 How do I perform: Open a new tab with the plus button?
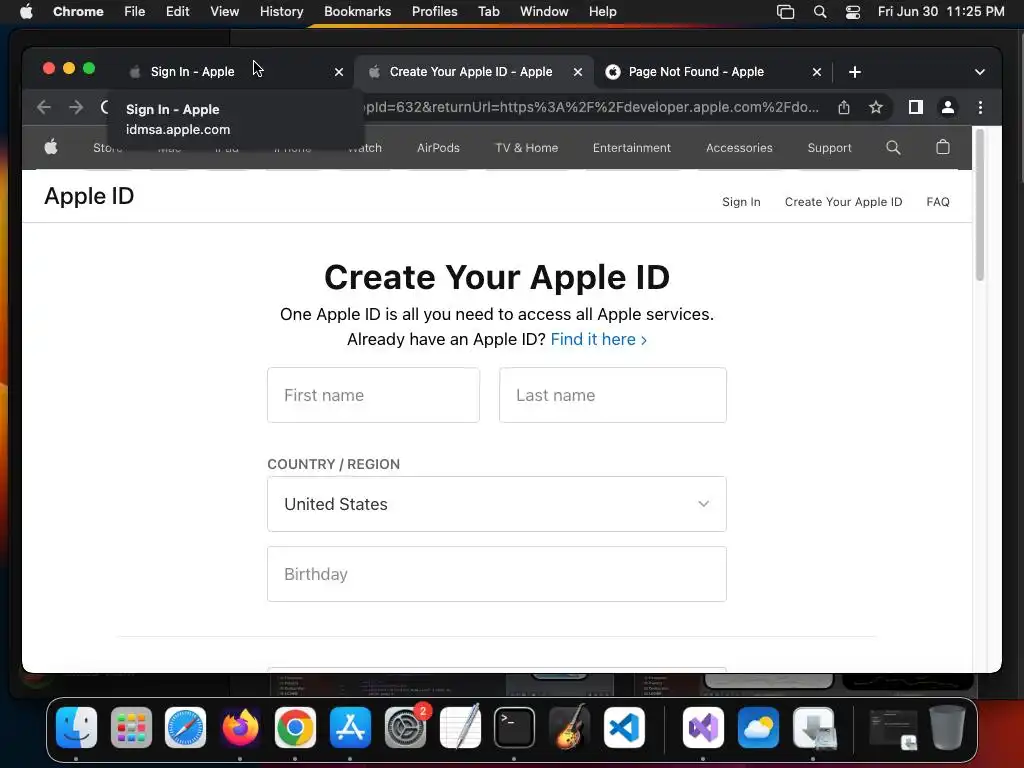(x=855, y=72)
